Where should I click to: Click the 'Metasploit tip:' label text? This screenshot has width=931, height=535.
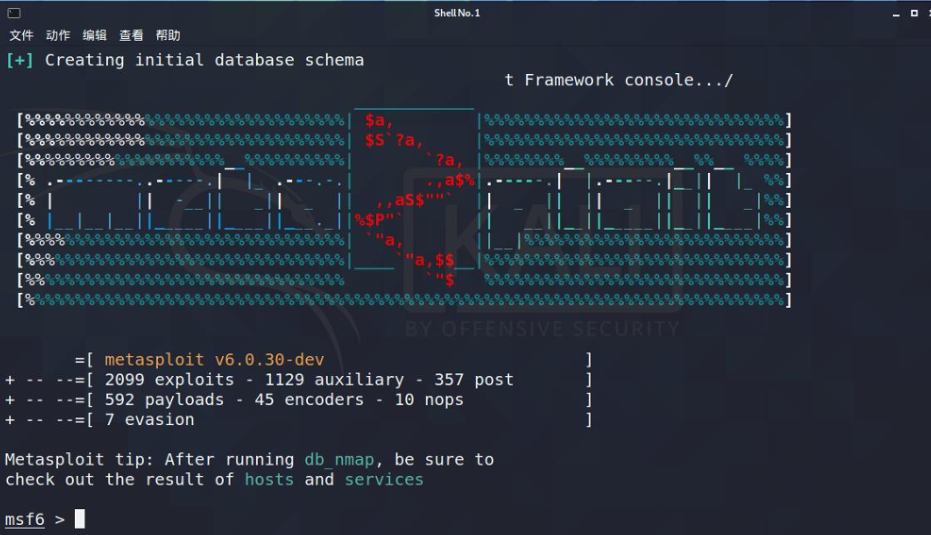pos(80,460)
